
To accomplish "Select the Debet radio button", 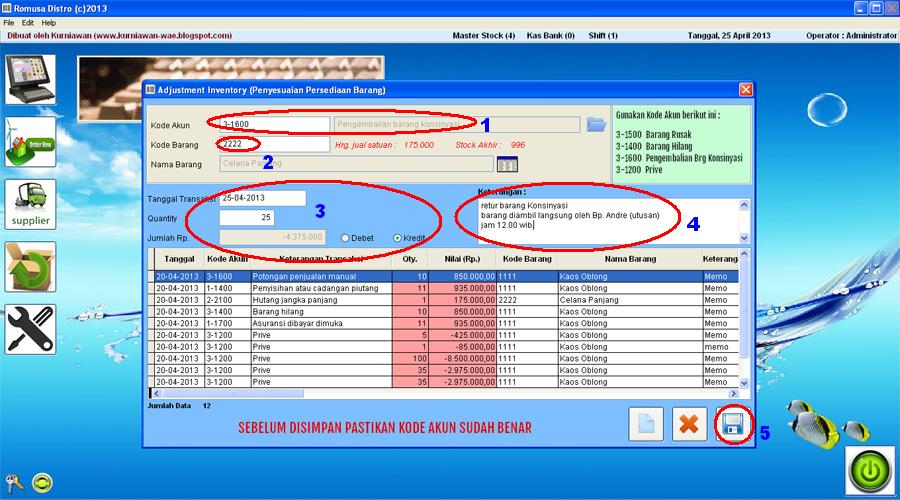I will point(345,238).
